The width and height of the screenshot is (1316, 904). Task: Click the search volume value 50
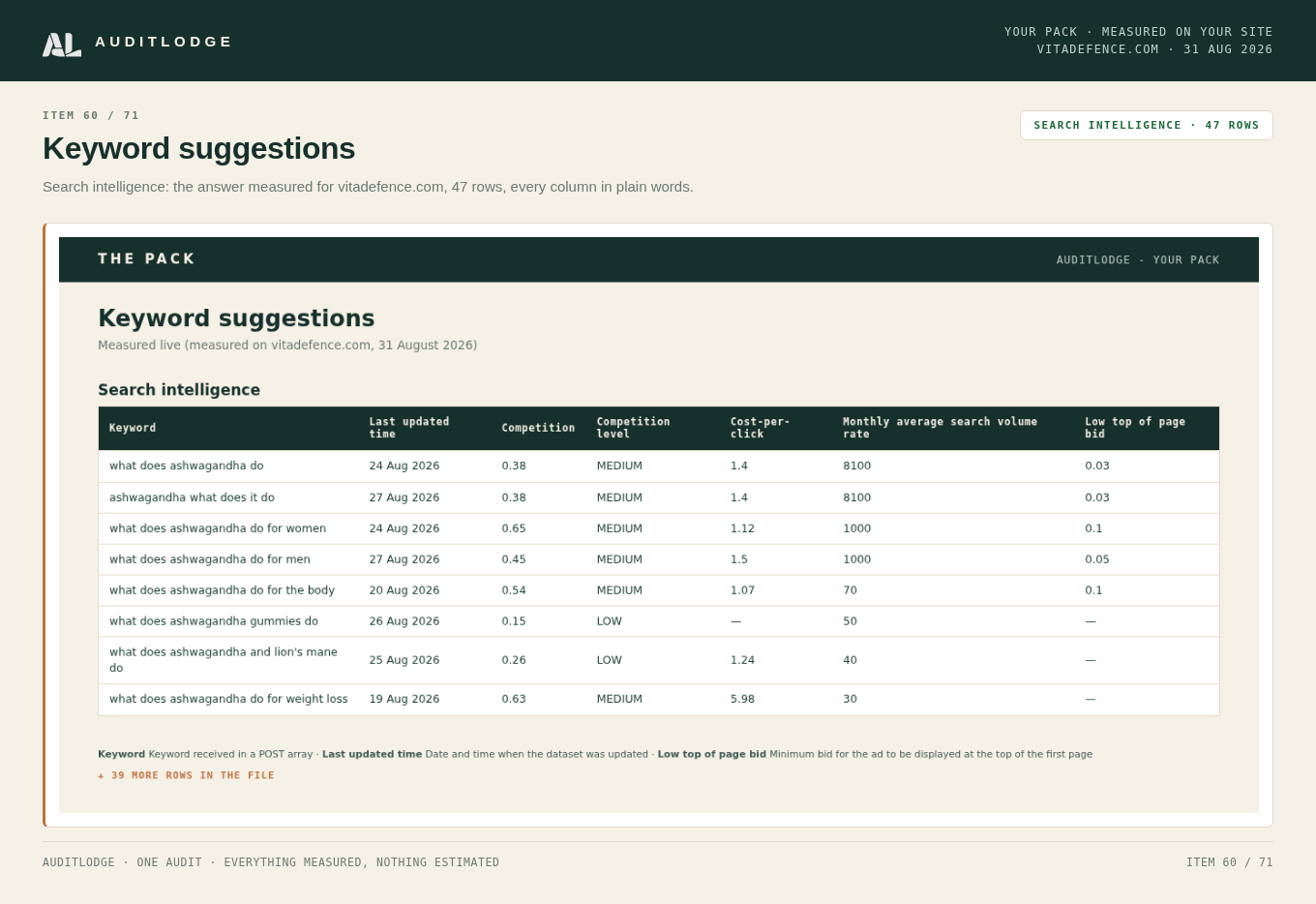coord(850,621)
